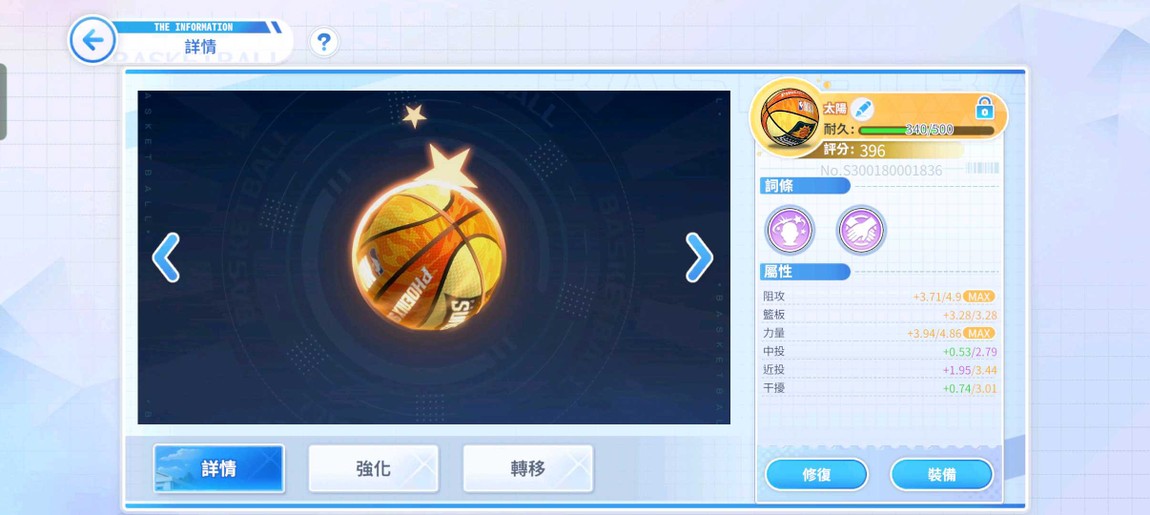Toggle the padlock lock icon
The image size is (1150, 515).
(984, 108)
